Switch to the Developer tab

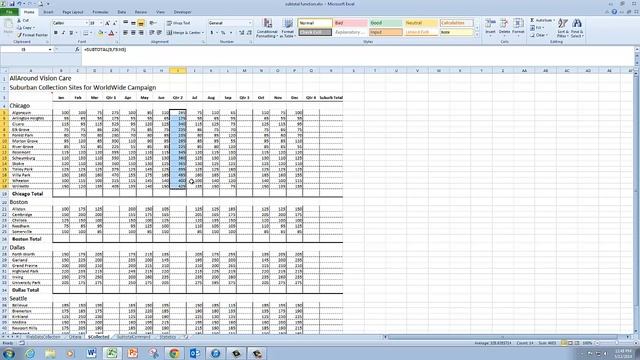182,12
